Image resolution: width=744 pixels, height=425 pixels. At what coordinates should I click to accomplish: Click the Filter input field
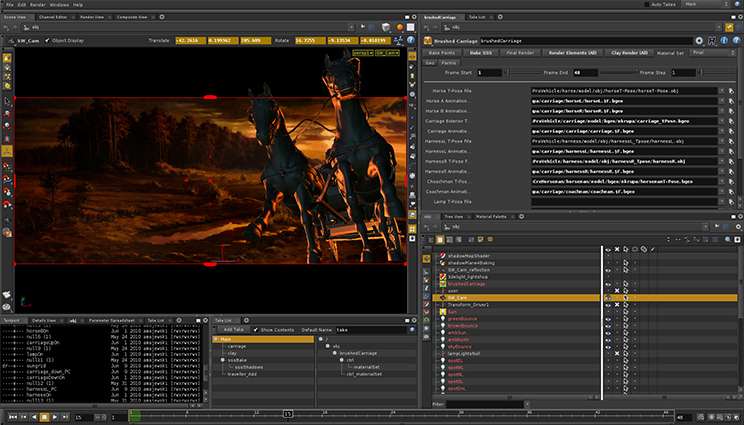(x=484, y=404)
